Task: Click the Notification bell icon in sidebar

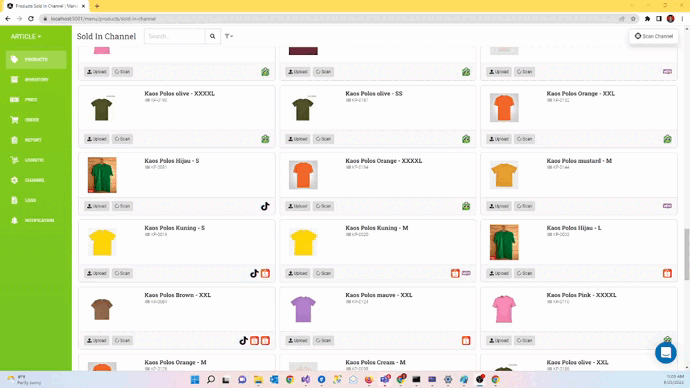Action: 15,220
